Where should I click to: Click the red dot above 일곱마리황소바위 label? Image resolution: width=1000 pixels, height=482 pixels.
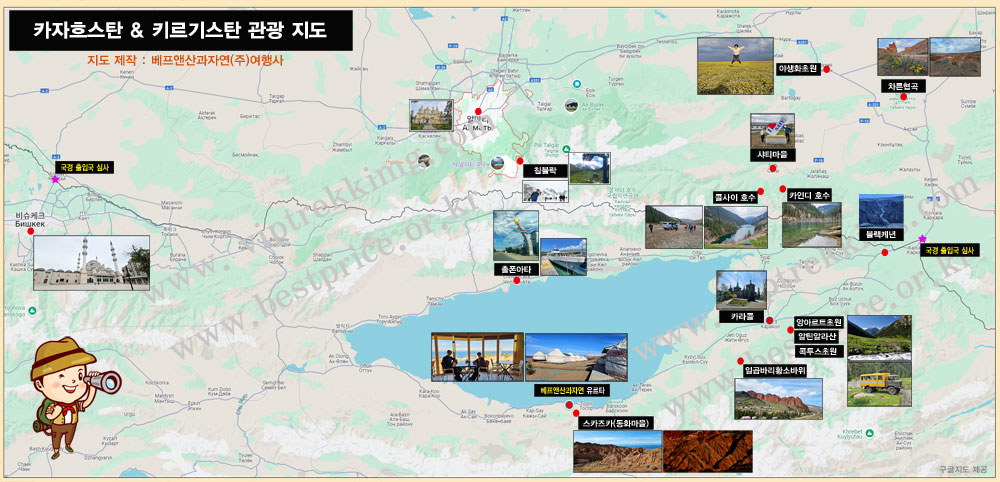pyautogui.click(x=741, y=361)
